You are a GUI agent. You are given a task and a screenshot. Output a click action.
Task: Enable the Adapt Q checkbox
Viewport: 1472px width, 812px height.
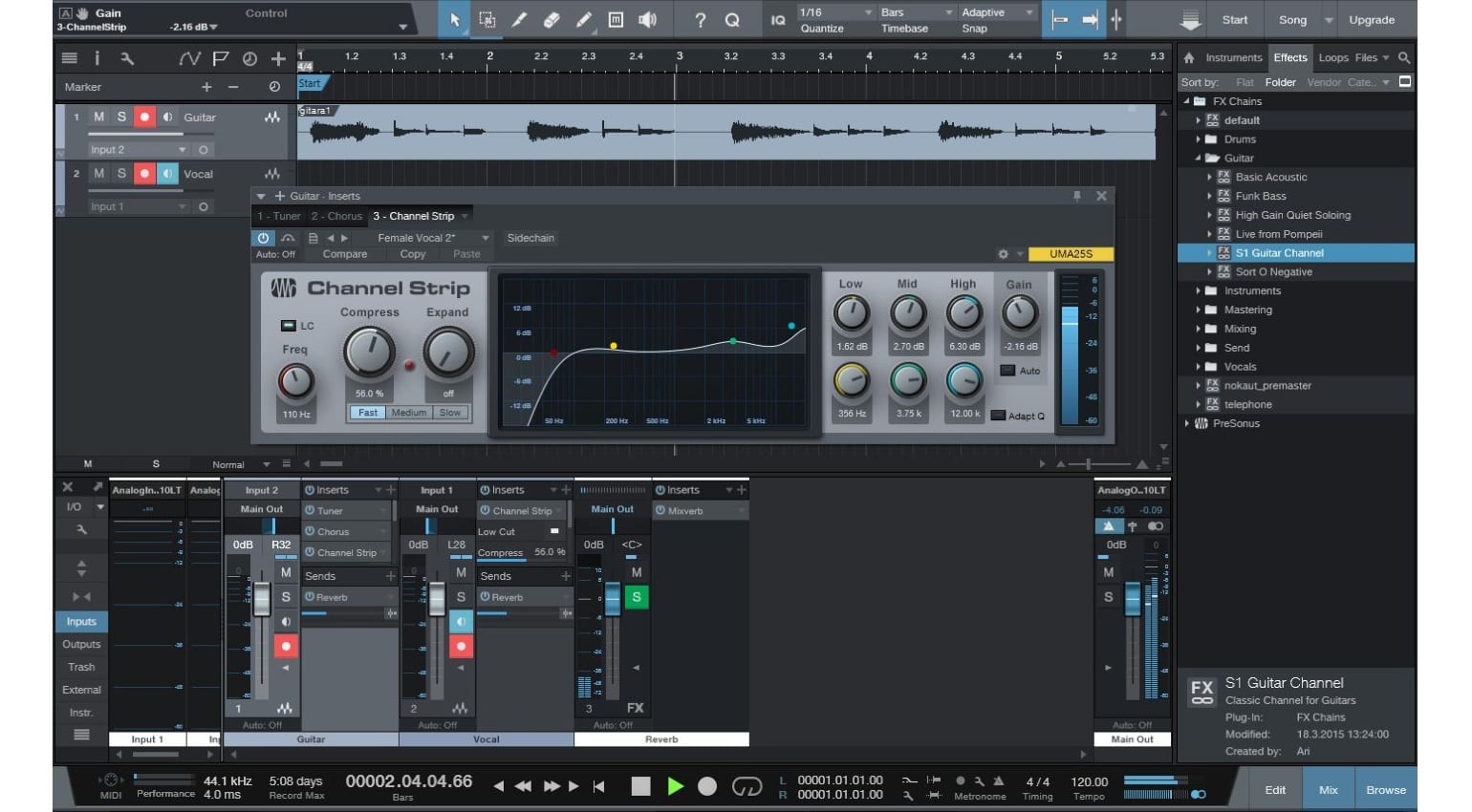click(998, 416)
